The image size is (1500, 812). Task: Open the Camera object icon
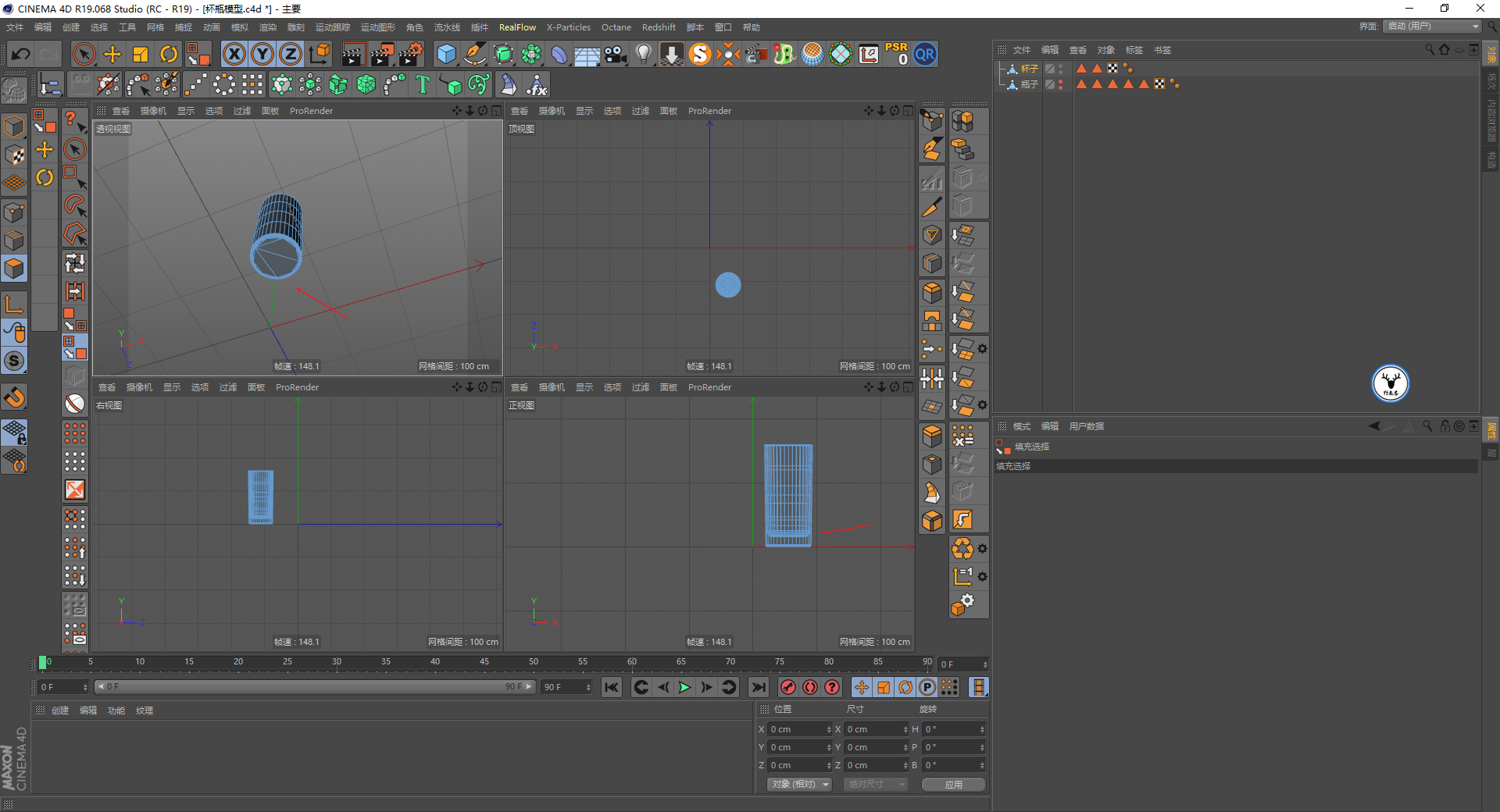[x=616, y=55]
